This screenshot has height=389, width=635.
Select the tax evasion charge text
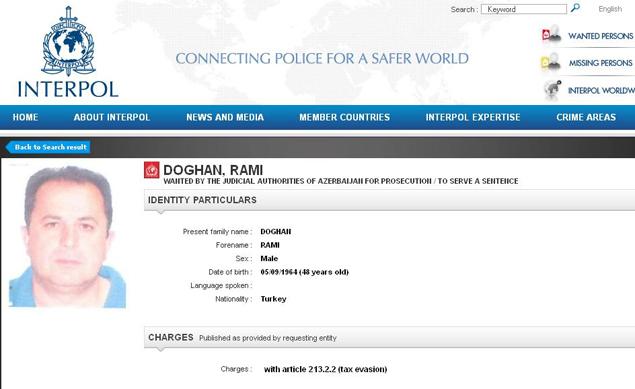point(325,369)
